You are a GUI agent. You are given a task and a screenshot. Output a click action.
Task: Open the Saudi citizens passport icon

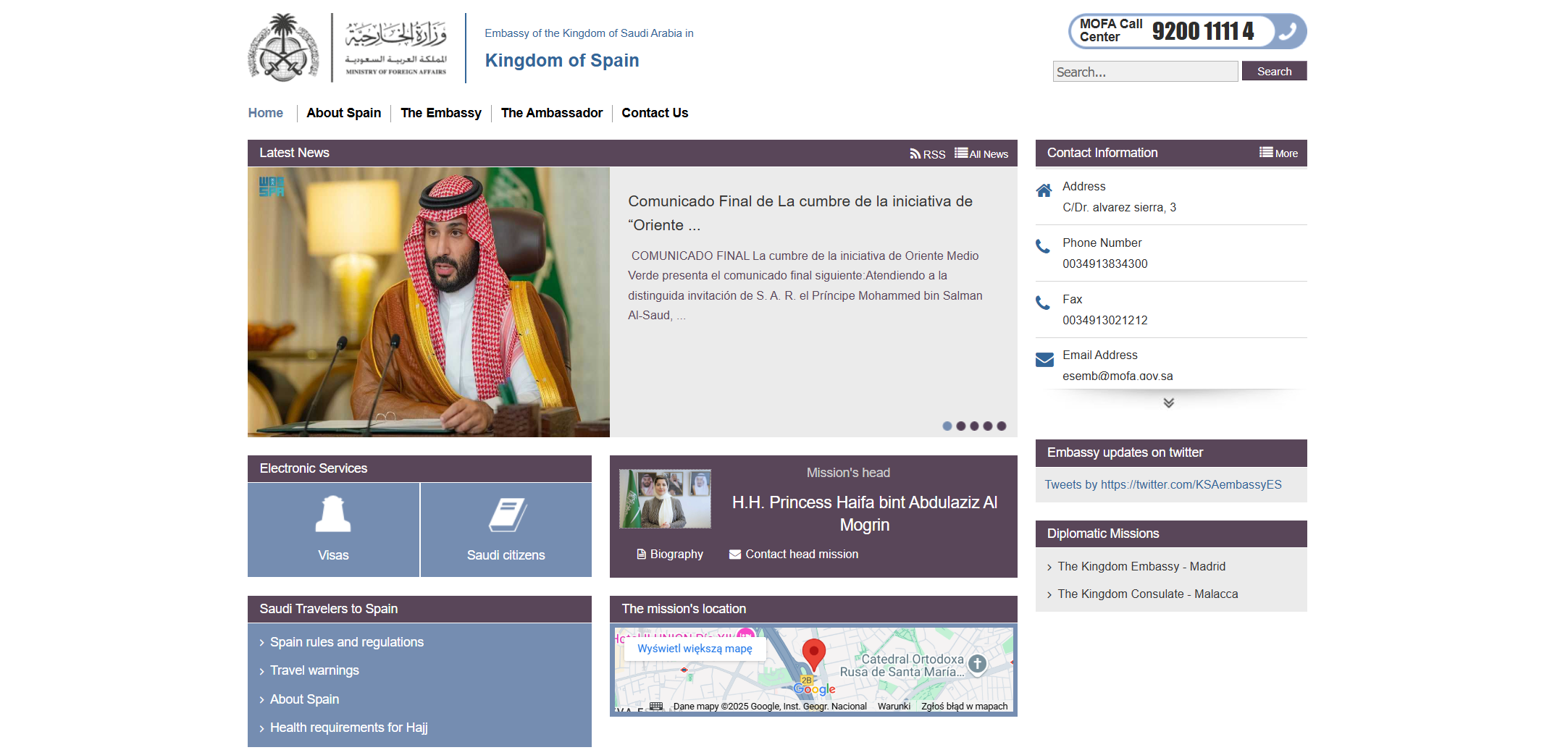click(507, 515)
